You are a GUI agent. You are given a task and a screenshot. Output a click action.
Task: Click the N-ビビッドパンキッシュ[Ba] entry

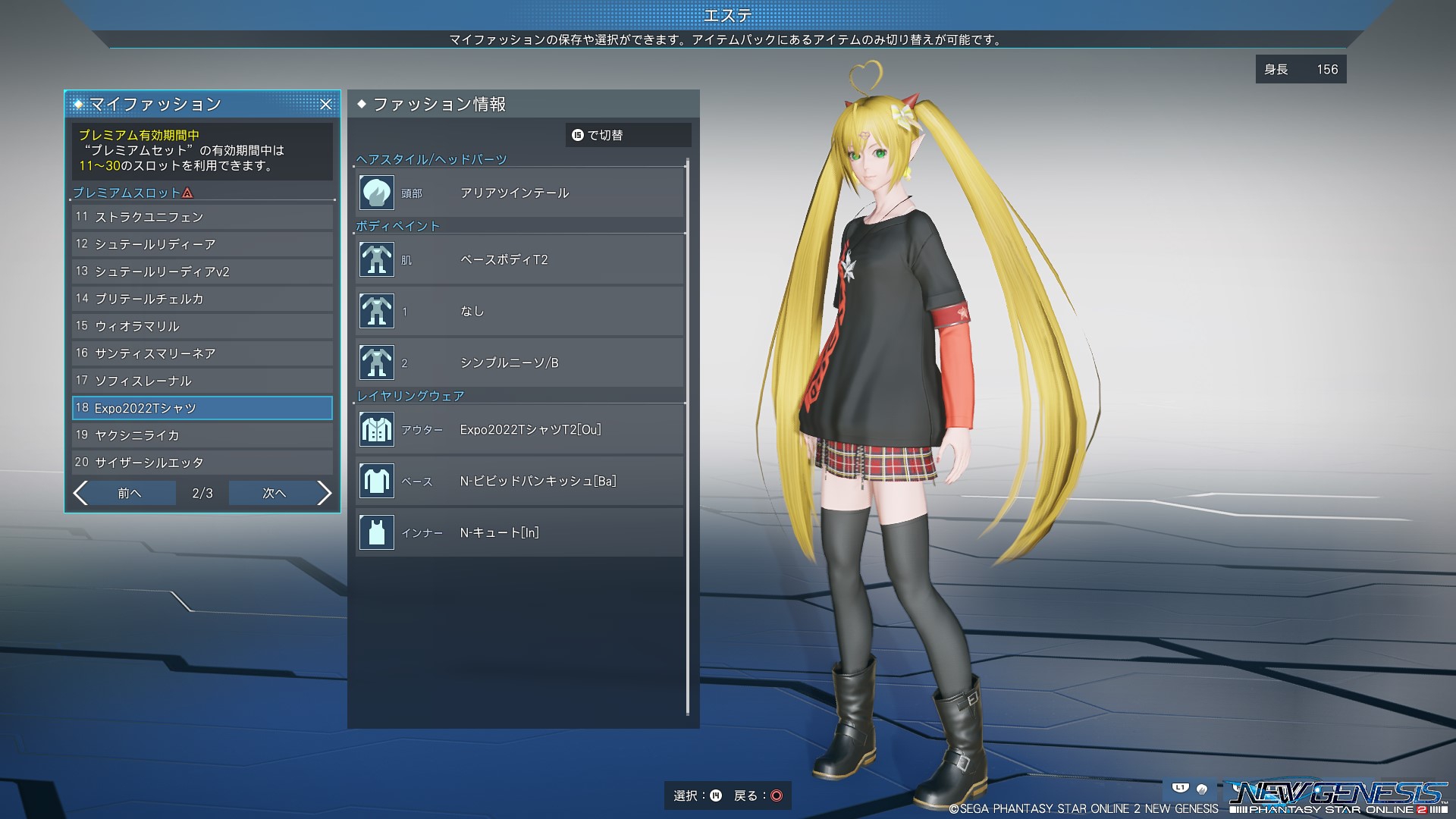(520, 481)
